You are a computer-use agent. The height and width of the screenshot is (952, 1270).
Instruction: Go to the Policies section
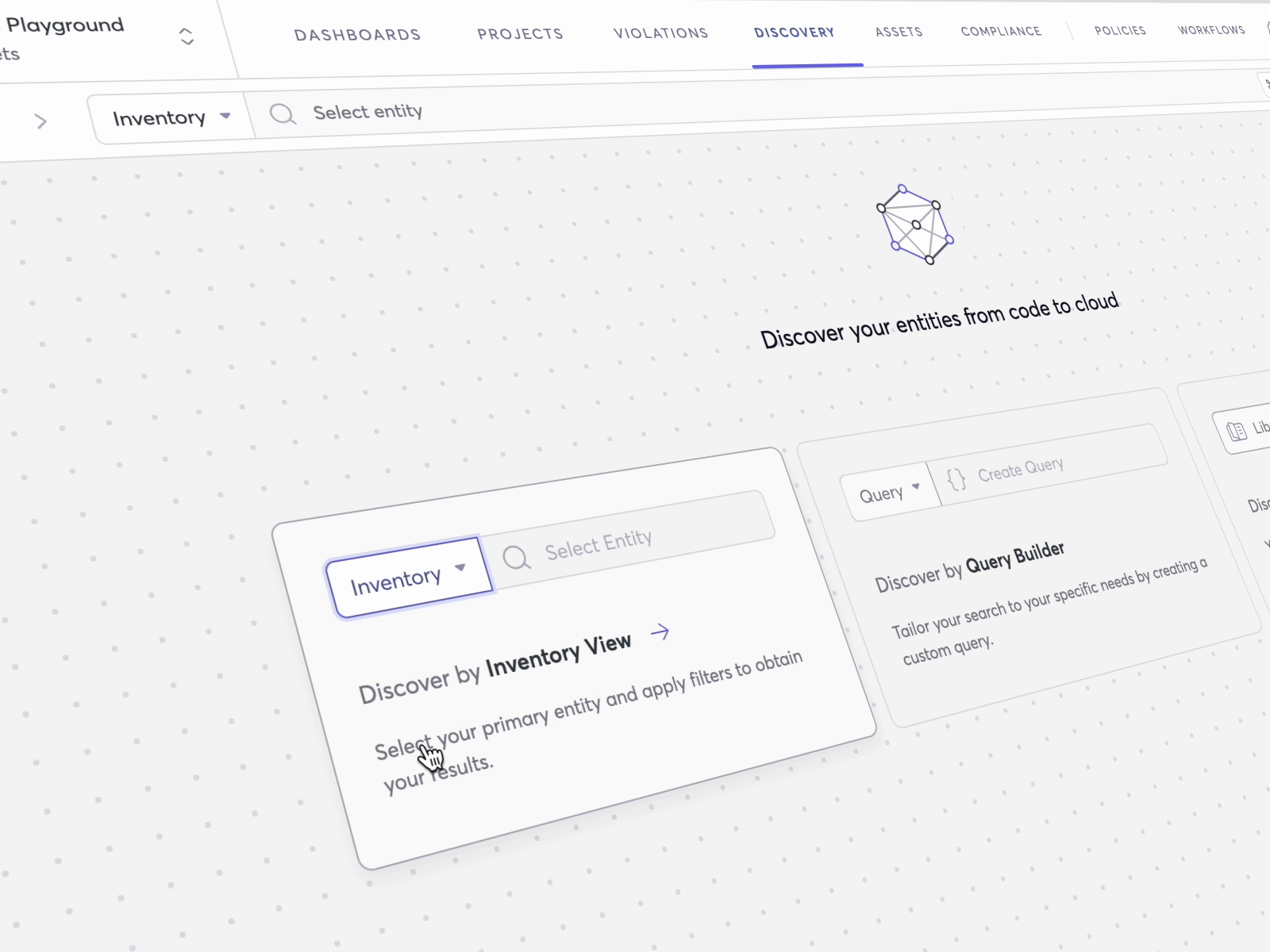pos(1119,30)
